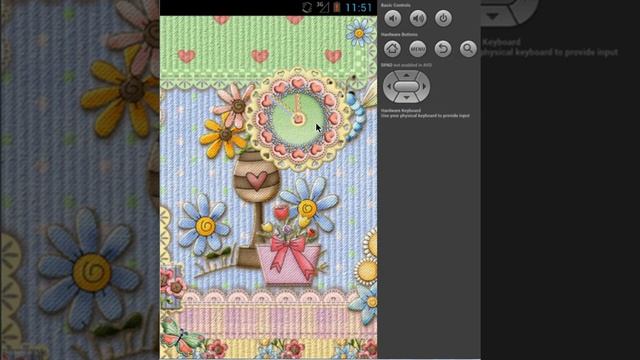Screen dimensions: 640x360
Task: Tap the battery icon in status bar
Action: (337, 7)
